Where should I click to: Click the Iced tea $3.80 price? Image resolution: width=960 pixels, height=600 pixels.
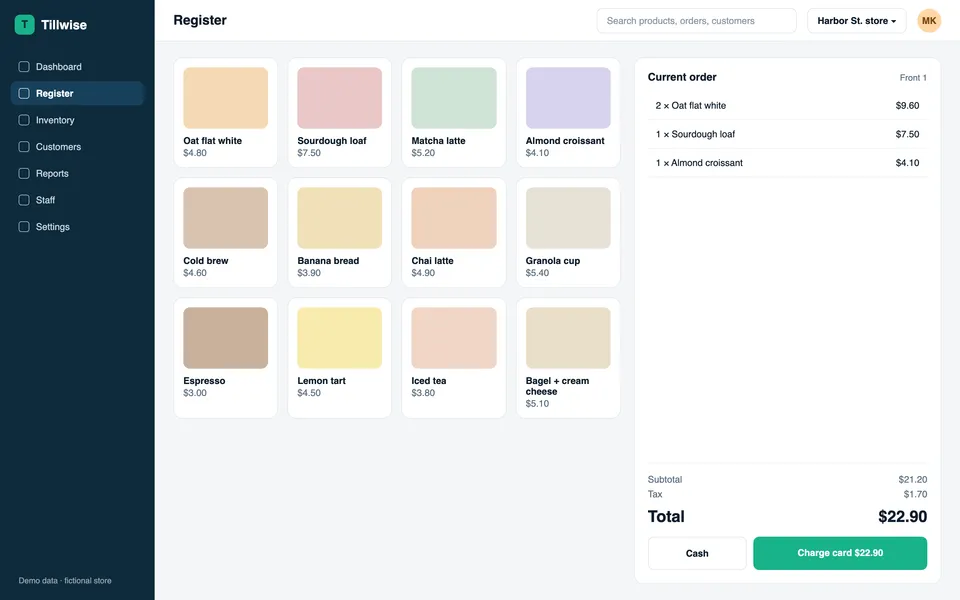pyautogui.click(x=423, y=393)
